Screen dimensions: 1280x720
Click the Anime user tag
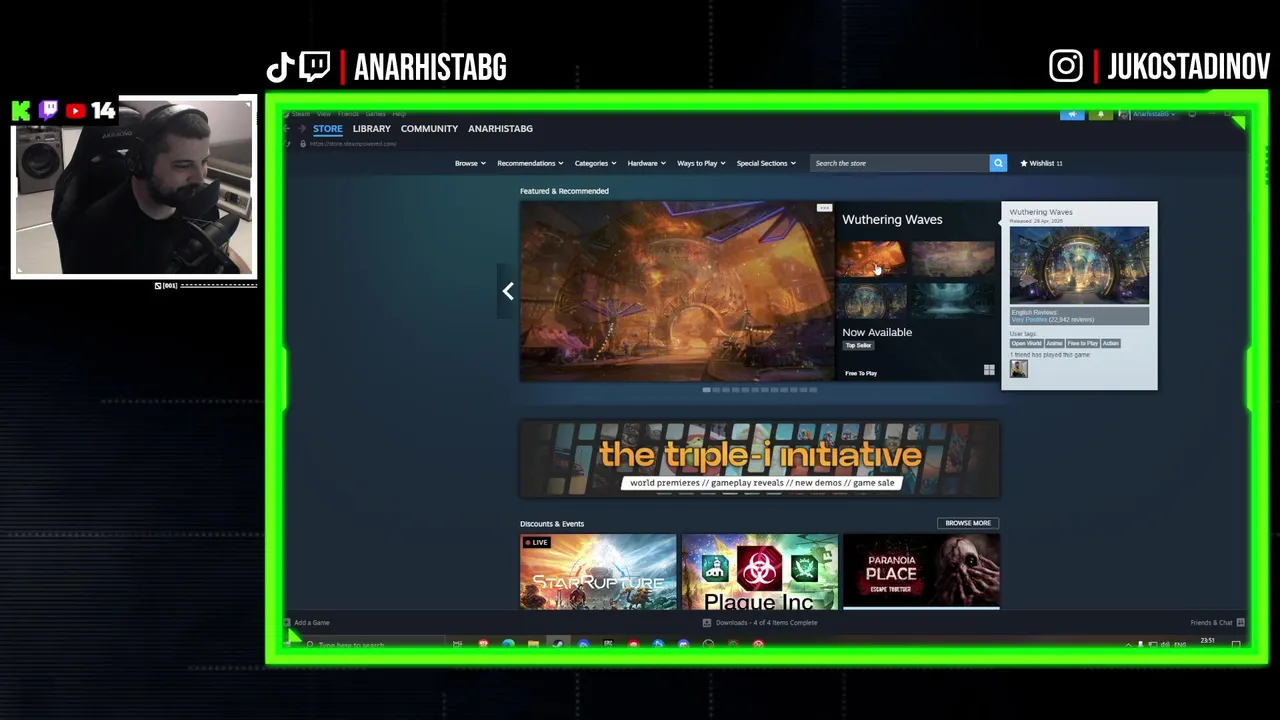tap(1054, 343)
